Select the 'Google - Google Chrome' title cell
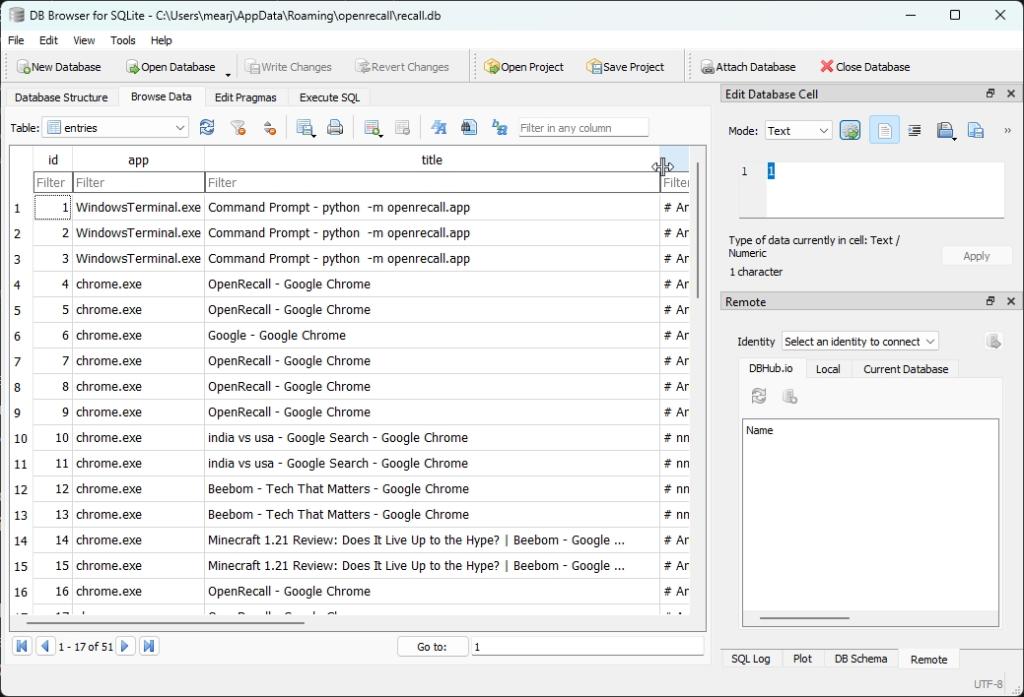This screenshot has width=1024, height=697. click(x=432, y=335)
